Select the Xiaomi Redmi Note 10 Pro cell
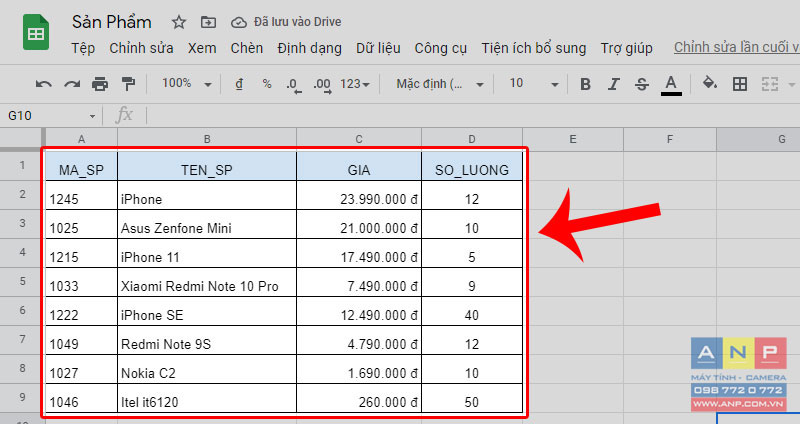 click(207, 282)
